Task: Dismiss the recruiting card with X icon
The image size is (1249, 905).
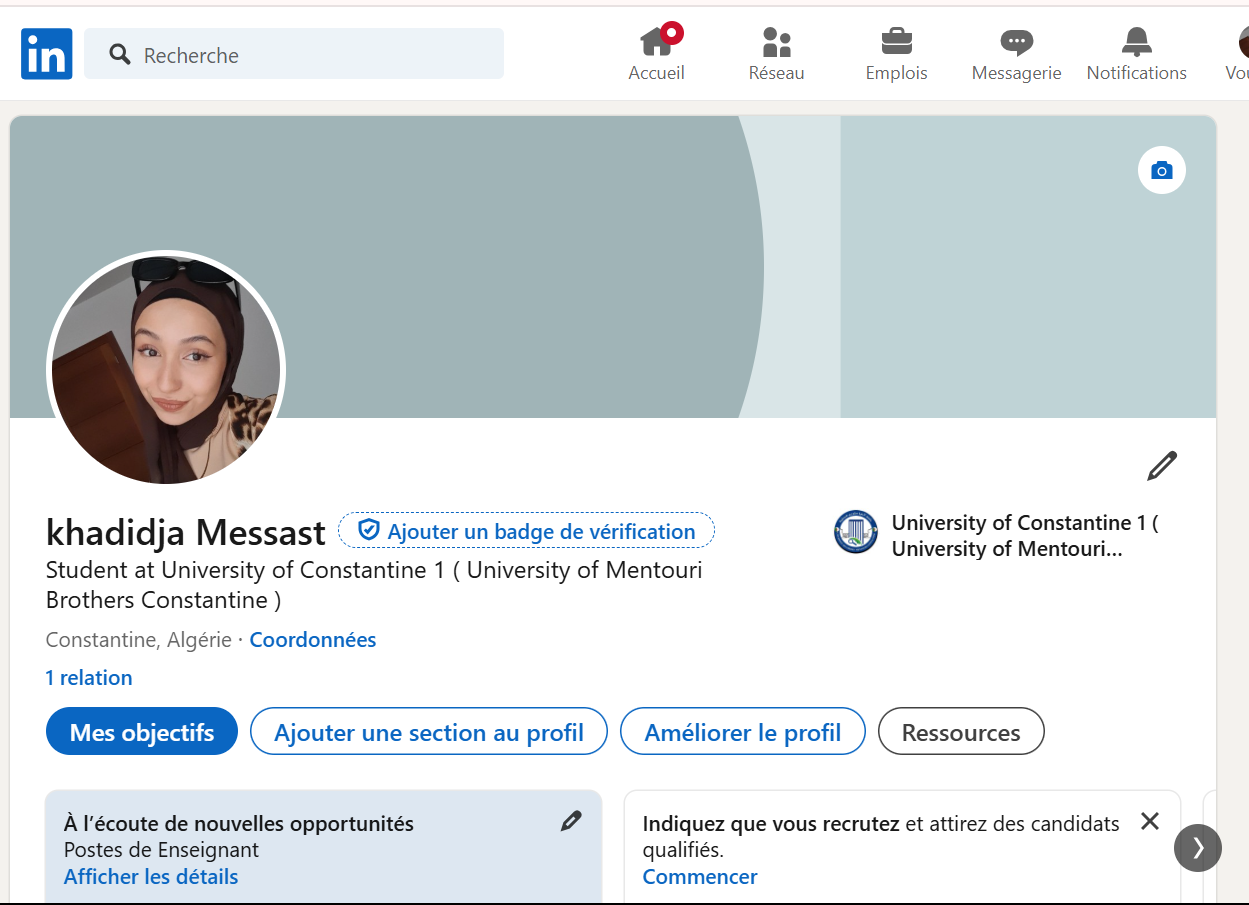Action: pyautogui.click(x=1150, y=821)
